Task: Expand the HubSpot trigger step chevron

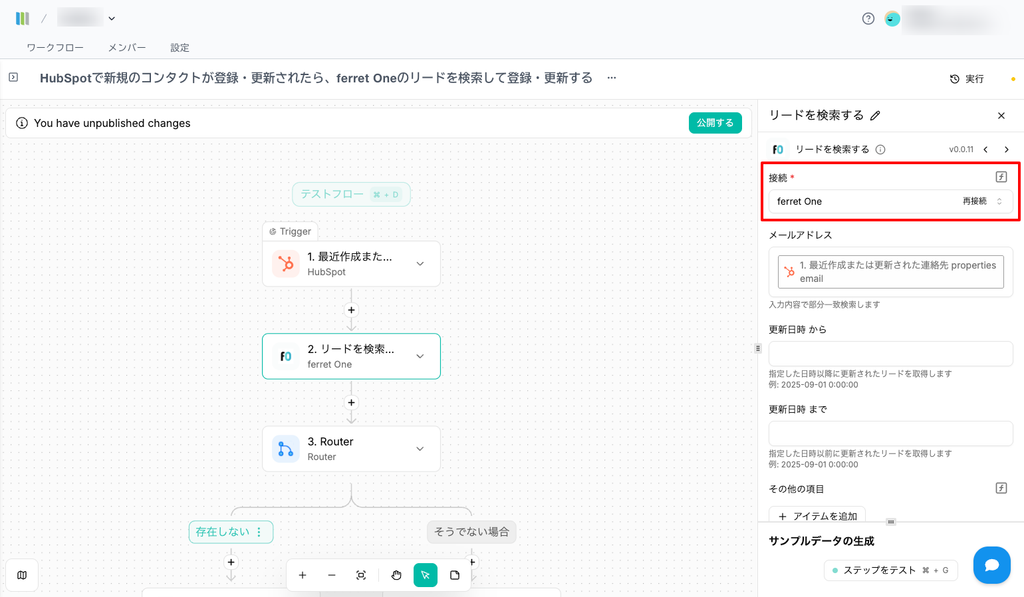Action: pyautogui.click(x=420, y=264)
